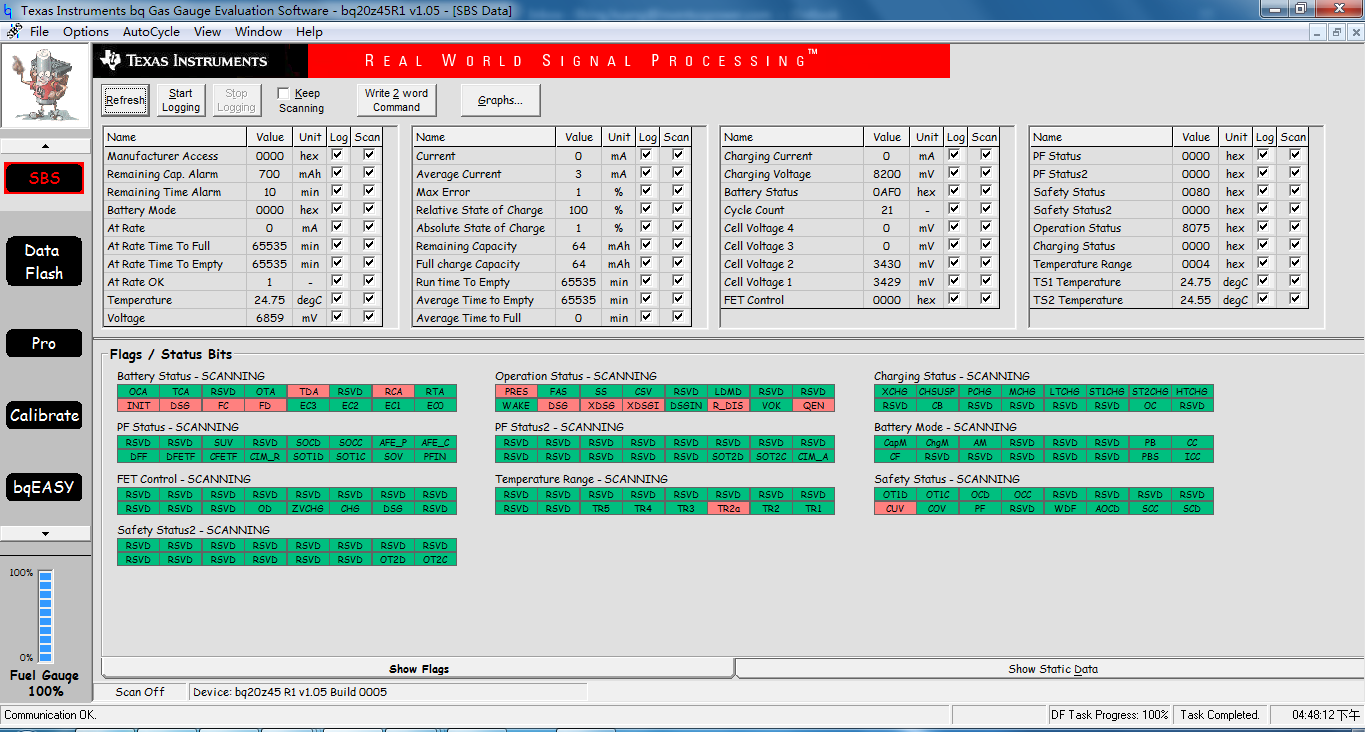Open the Options menu
The height and width of the screenshot is (732, 1365).
86,32
